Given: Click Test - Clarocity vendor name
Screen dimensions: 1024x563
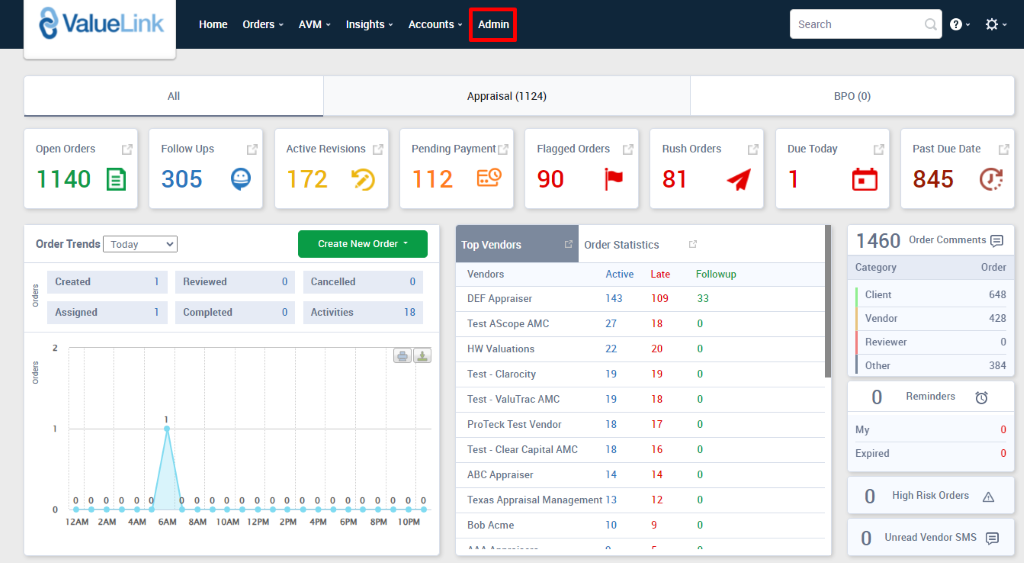Looking at the screenshot, I should point(502,374).
